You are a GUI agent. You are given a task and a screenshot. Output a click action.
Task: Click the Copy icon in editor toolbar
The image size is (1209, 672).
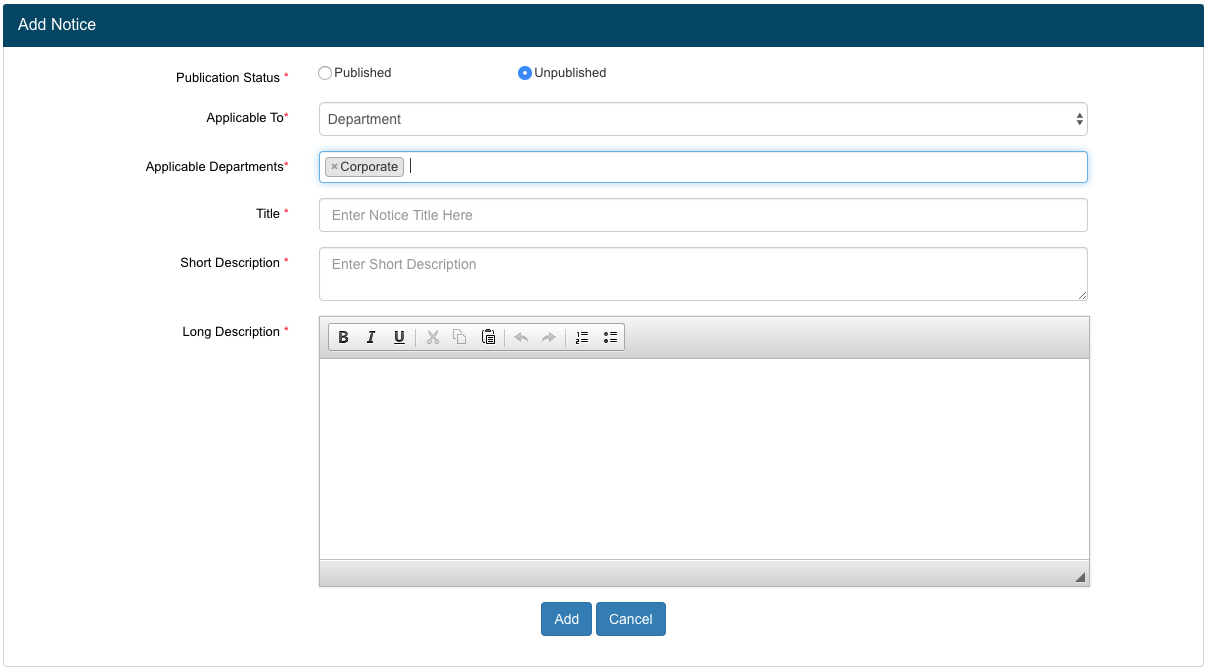tap(460, 338)
